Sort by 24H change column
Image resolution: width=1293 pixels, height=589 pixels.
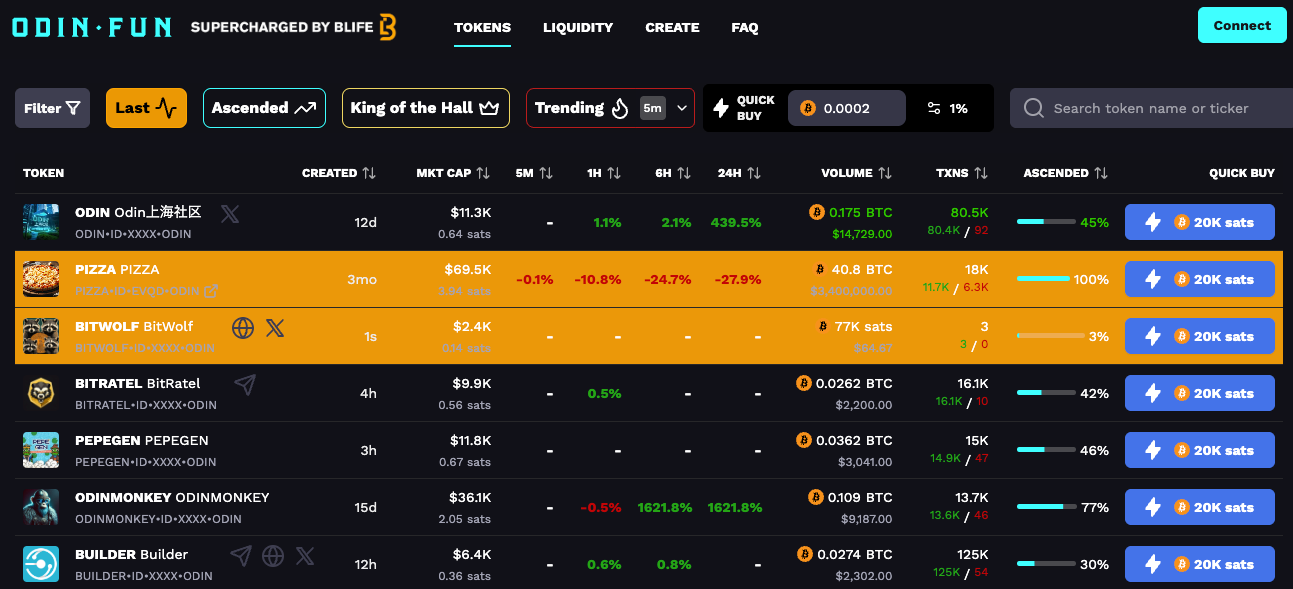[754, 173]
